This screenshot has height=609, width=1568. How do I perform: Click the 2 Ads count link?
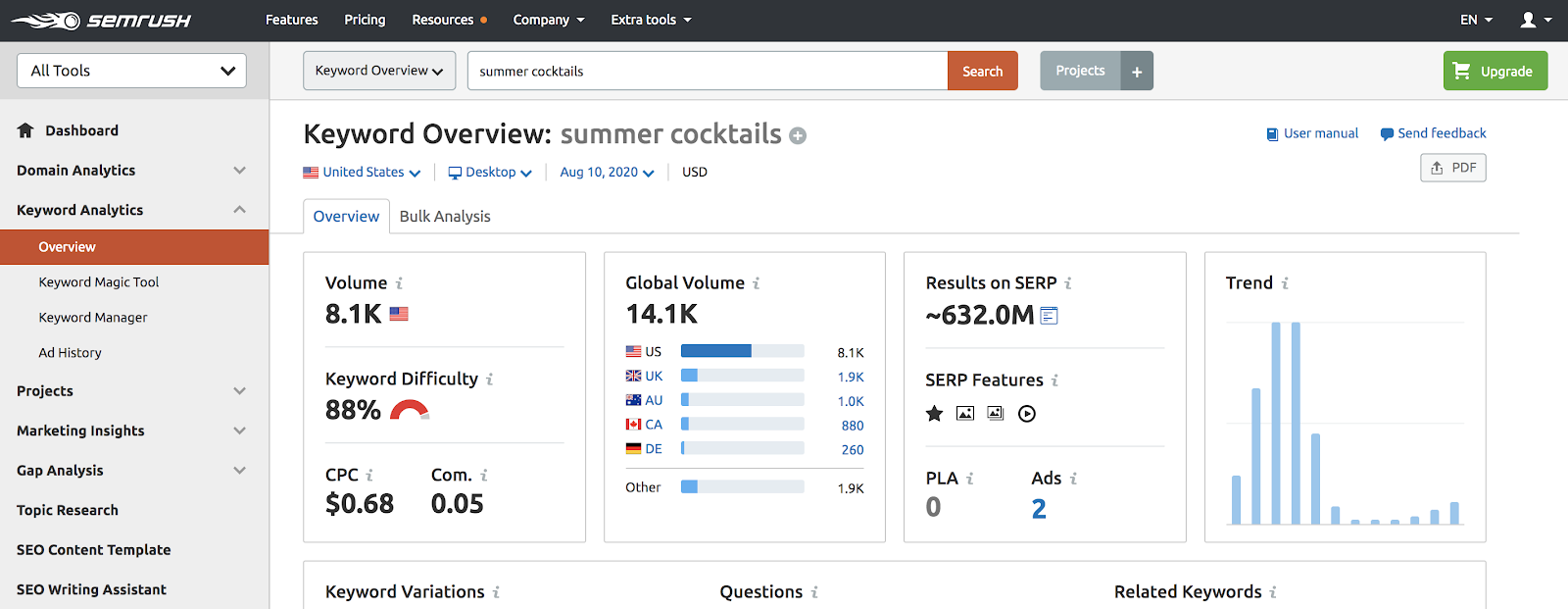coord(1039,508)
